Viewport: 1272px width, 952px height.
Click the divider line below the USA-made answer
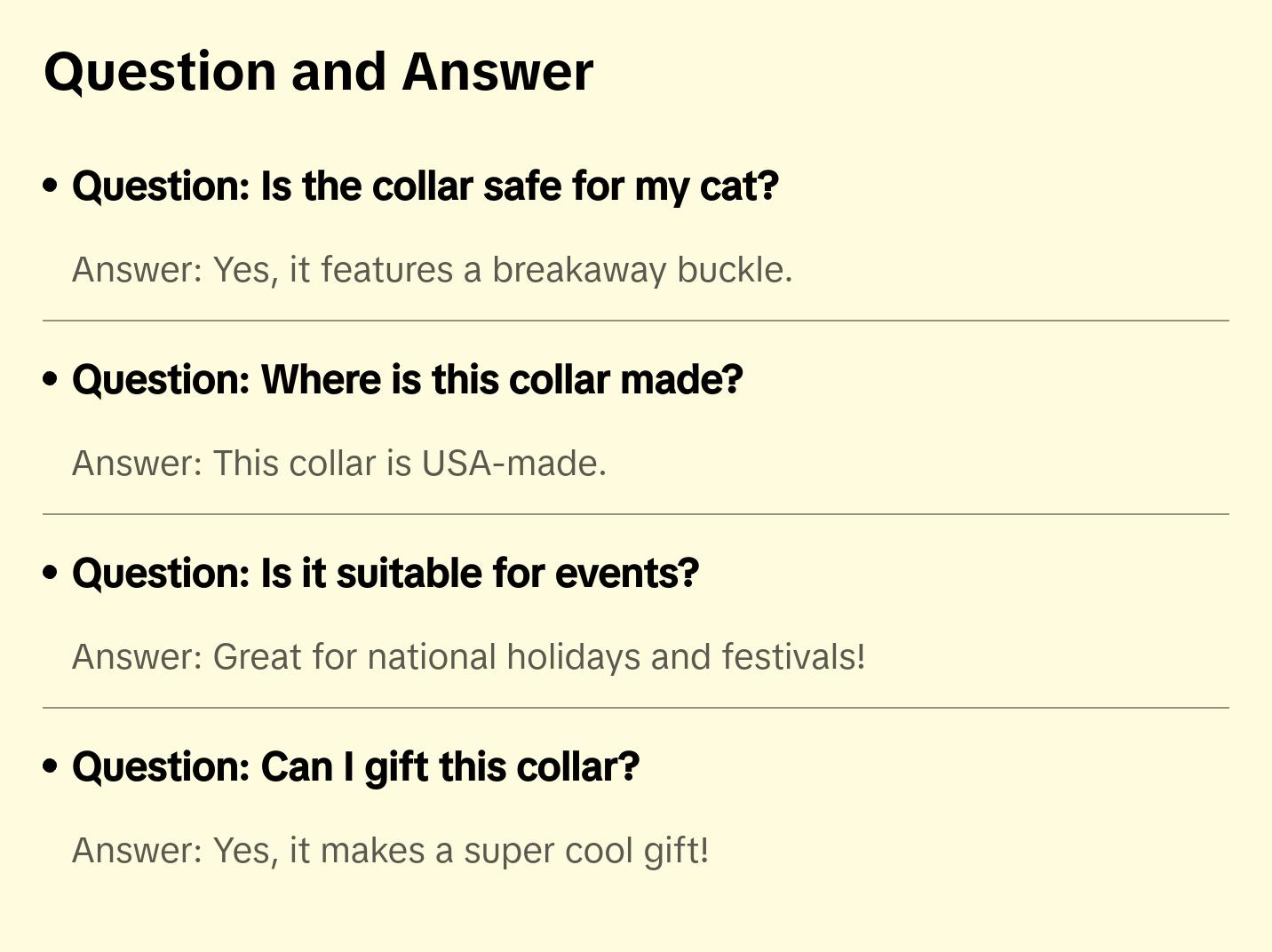636,514
